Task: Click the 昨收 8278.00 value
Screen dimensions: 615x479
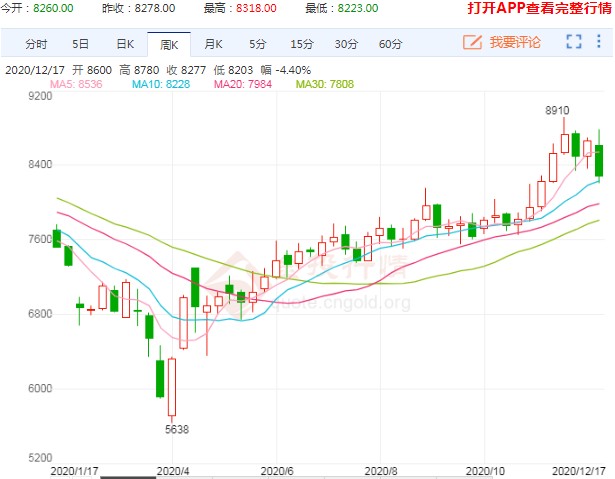Action: pos(155,8)
